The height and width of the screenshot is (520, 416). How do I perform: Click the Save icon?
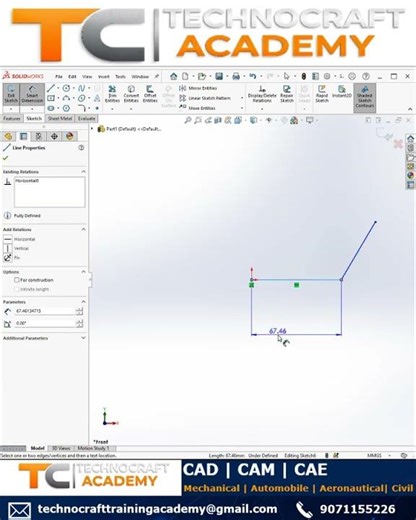click(219, 76)
